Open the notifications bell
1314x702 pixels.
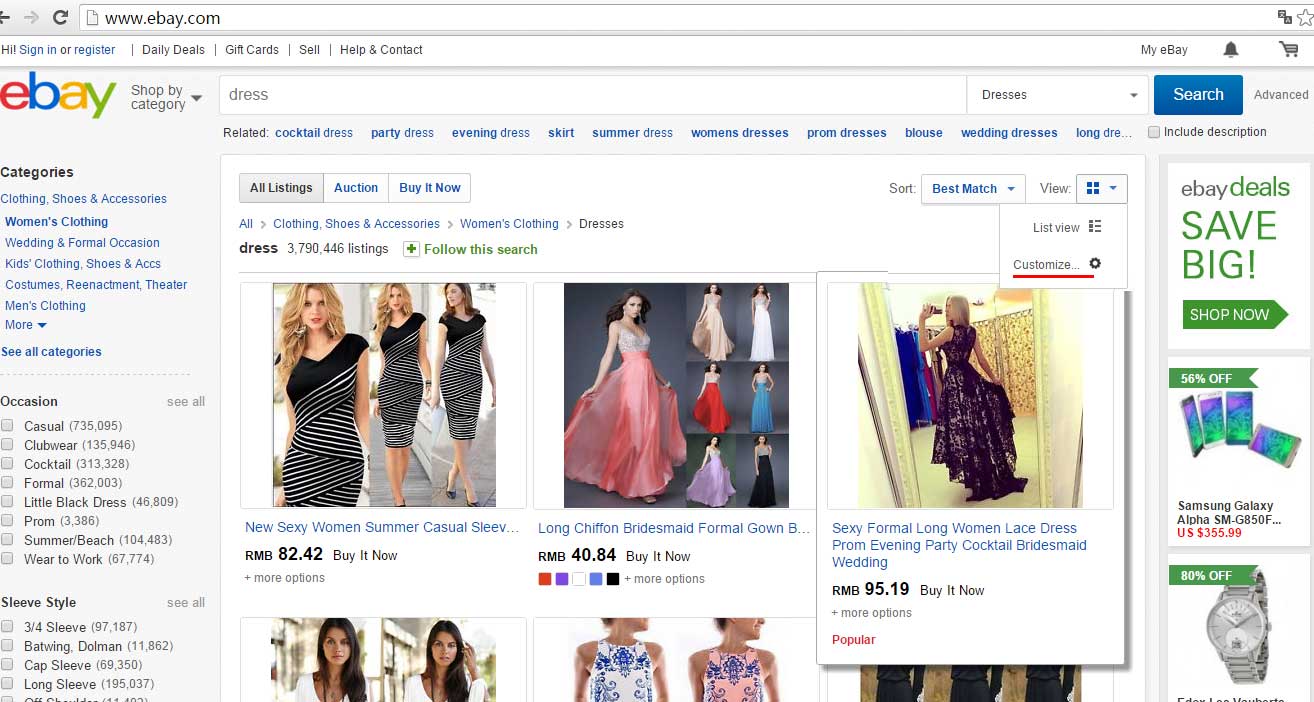(x=1231, y=49)
